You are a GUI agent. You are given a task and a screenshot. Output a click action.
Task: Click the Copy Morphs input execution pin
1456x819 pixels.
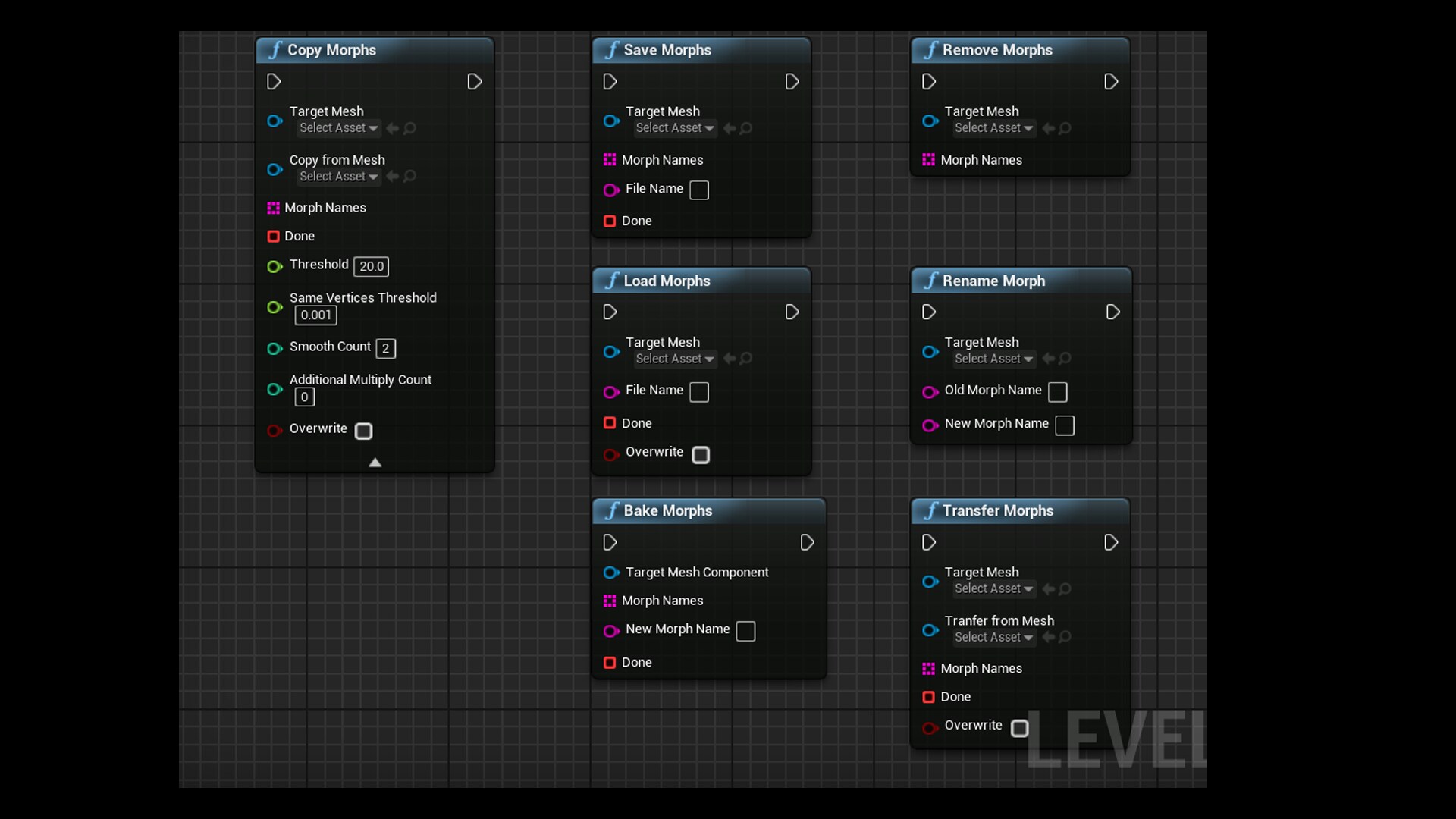tap(274, 81)
